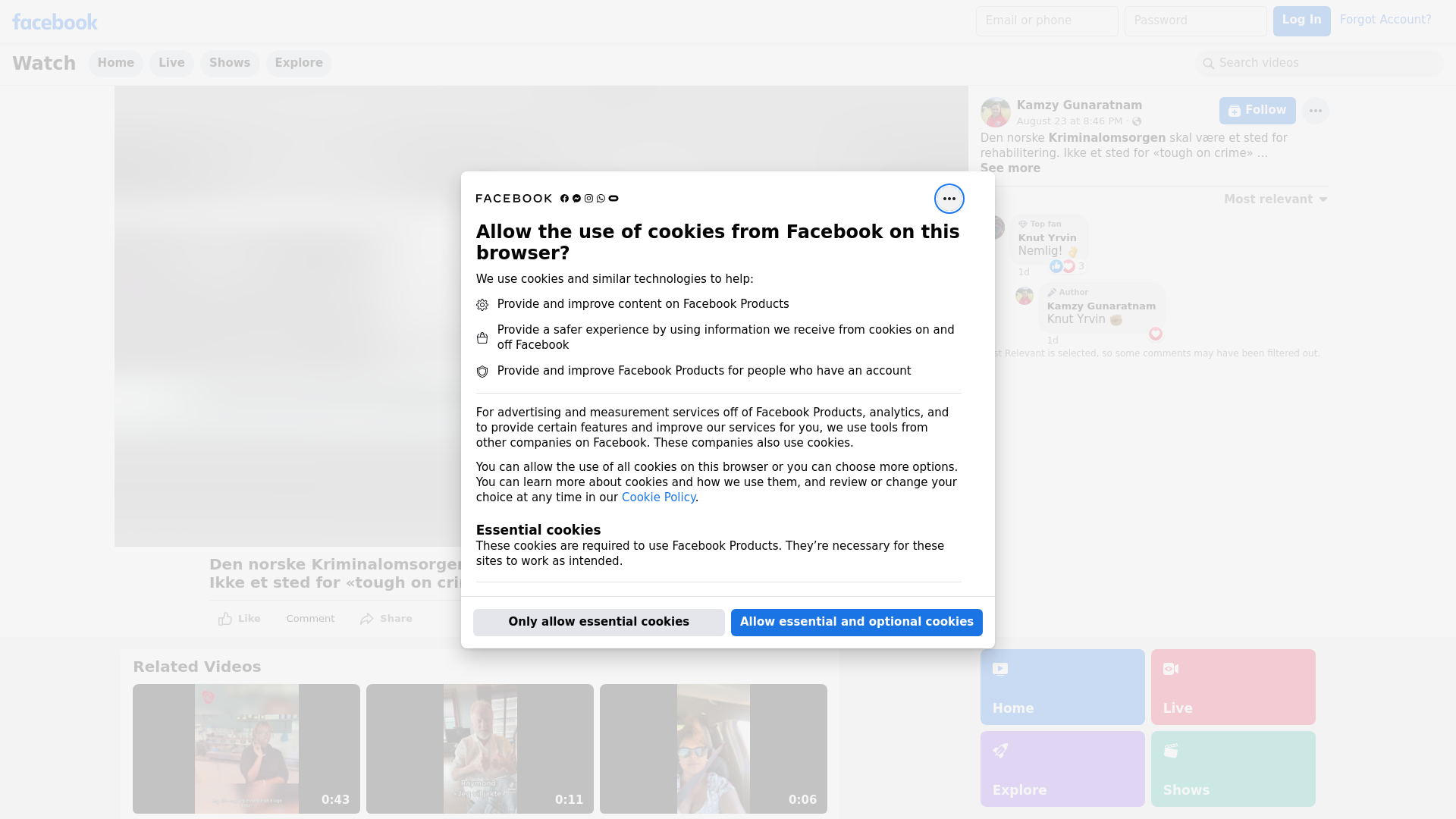Click the author reply avatar

[x=1025, y=296]
